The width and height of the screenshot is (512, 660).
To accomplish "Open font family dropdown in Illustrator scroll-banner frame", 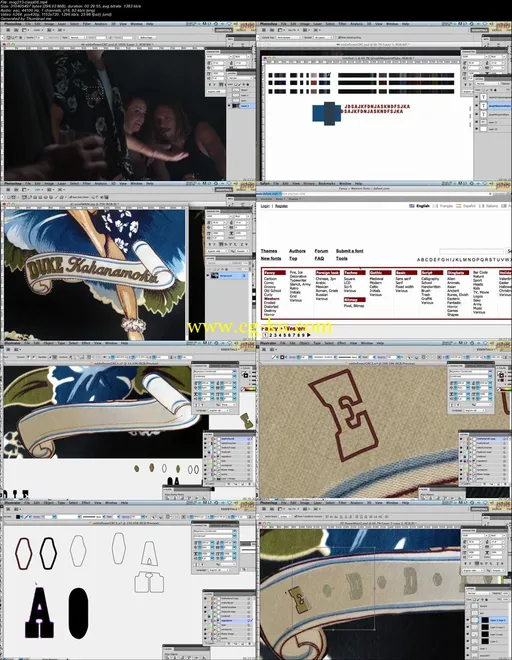I will (235, 372).
